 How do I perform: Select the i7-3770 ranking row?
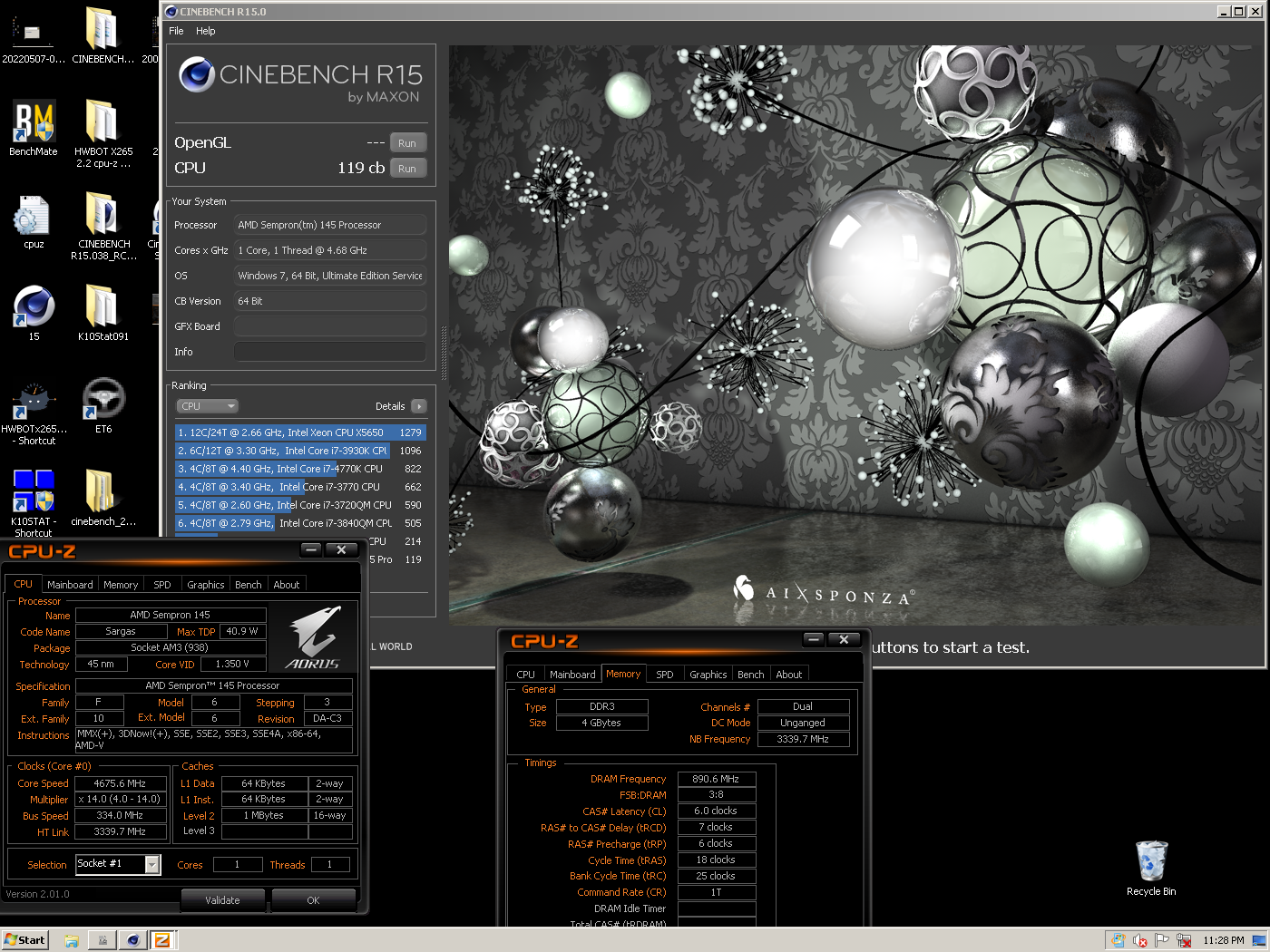click(300, 487)
